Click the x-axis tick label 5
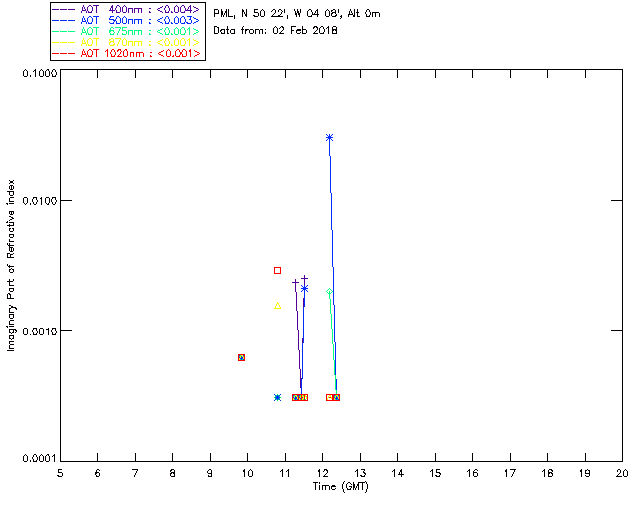This screenshot has height=512, width=640. [60, 473]
